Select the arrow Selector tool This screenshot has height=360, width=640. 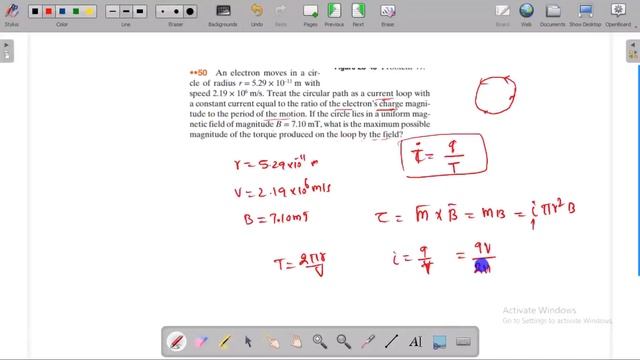tap(249, 342)
